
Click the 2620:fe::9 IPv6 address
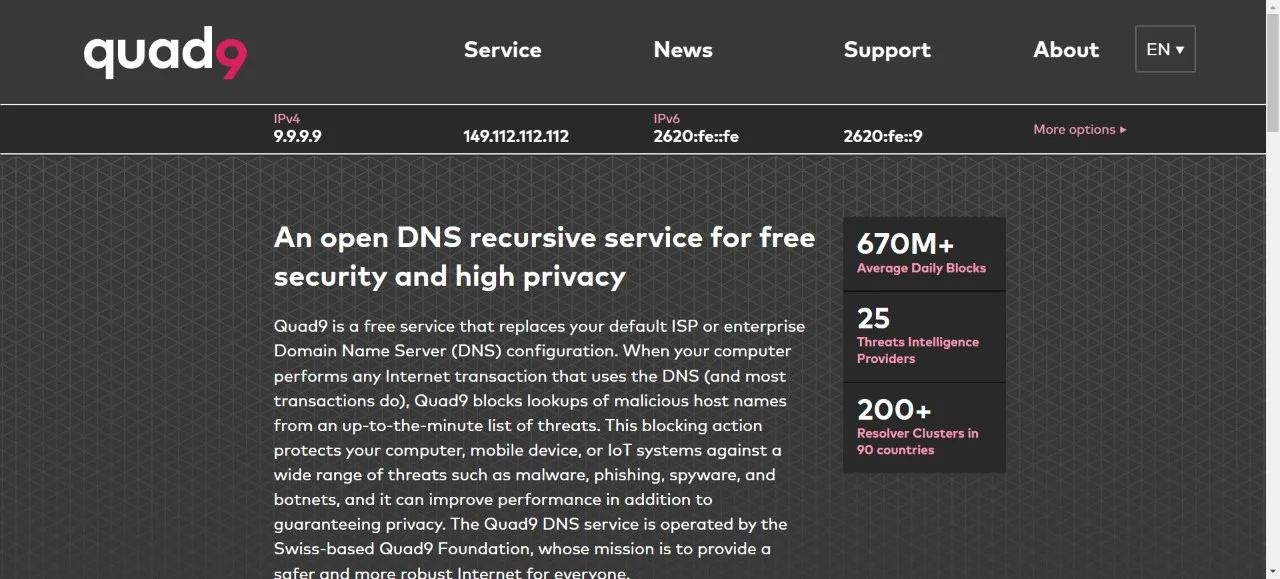click(883, 136)
